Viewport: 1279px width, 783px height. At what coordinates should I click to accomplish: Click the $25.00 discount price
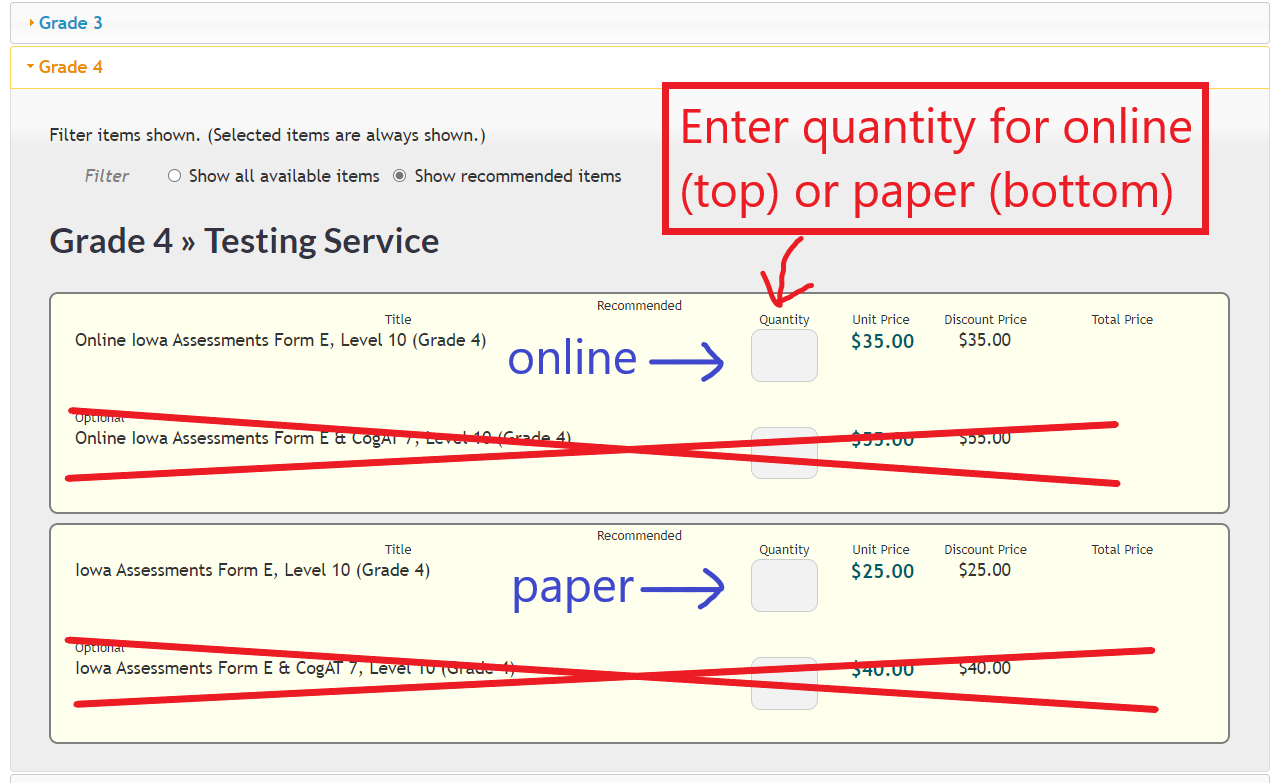[x=985, y=570]
